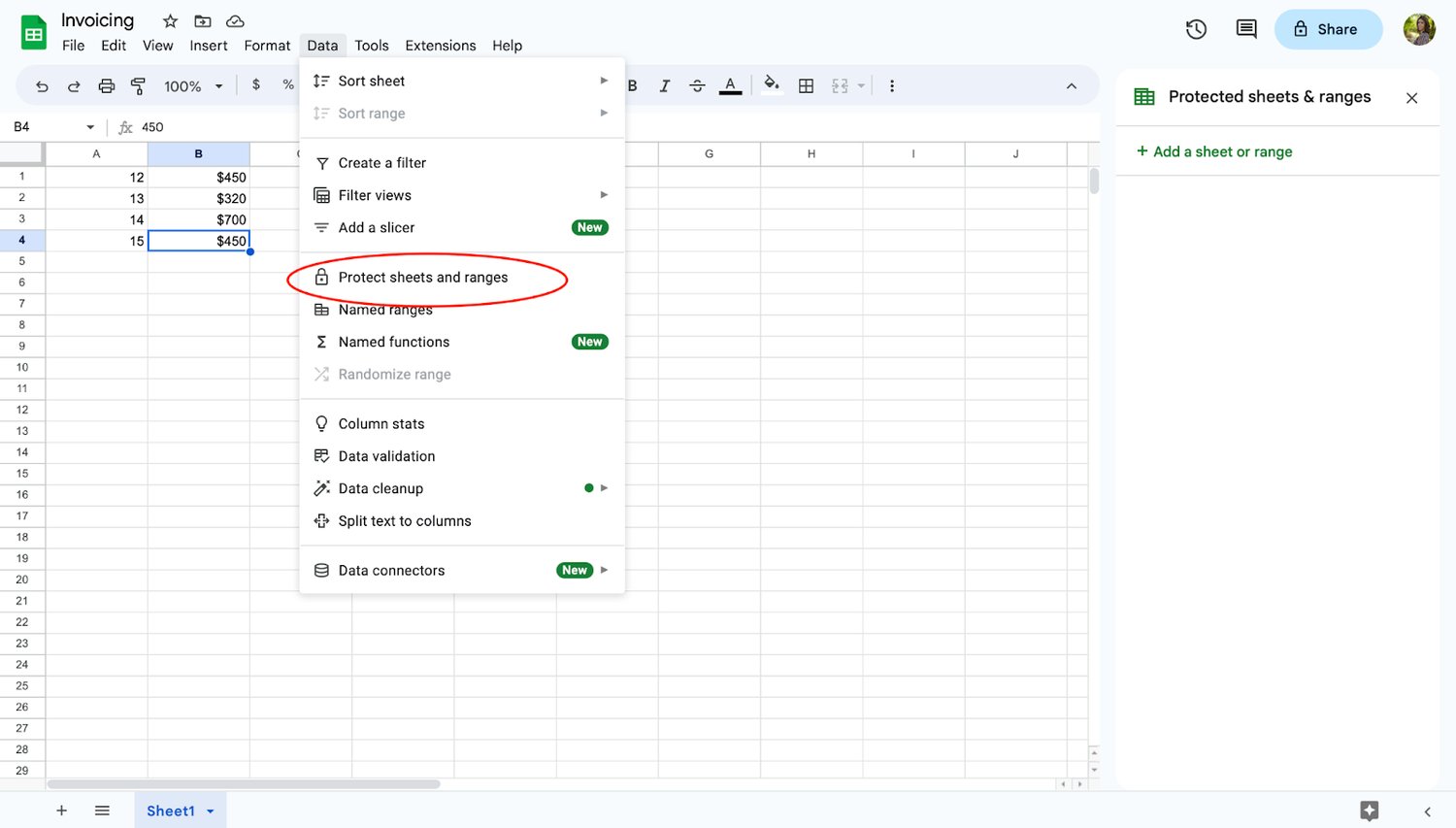Expand the Sort sheet submenu
Screen dimensions: 1456x828
point(604,81)
